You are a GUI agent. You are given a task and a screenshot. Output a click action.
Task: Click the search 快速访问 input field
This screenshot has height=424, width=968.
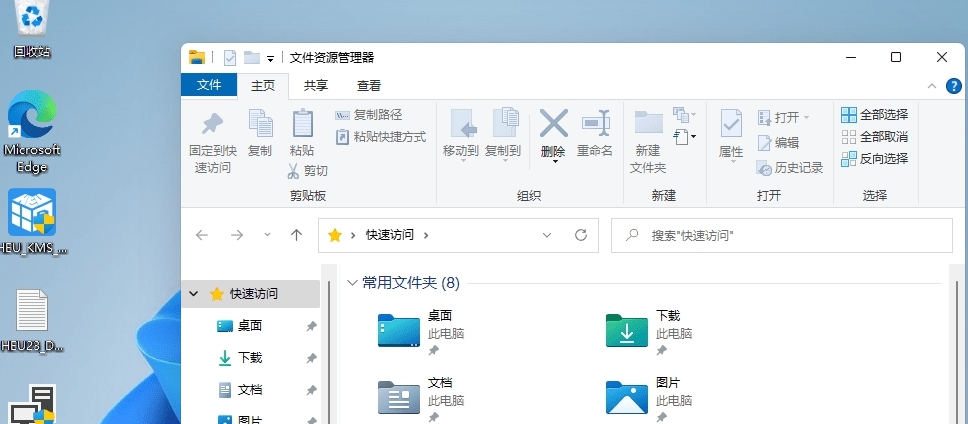[782, 235]
